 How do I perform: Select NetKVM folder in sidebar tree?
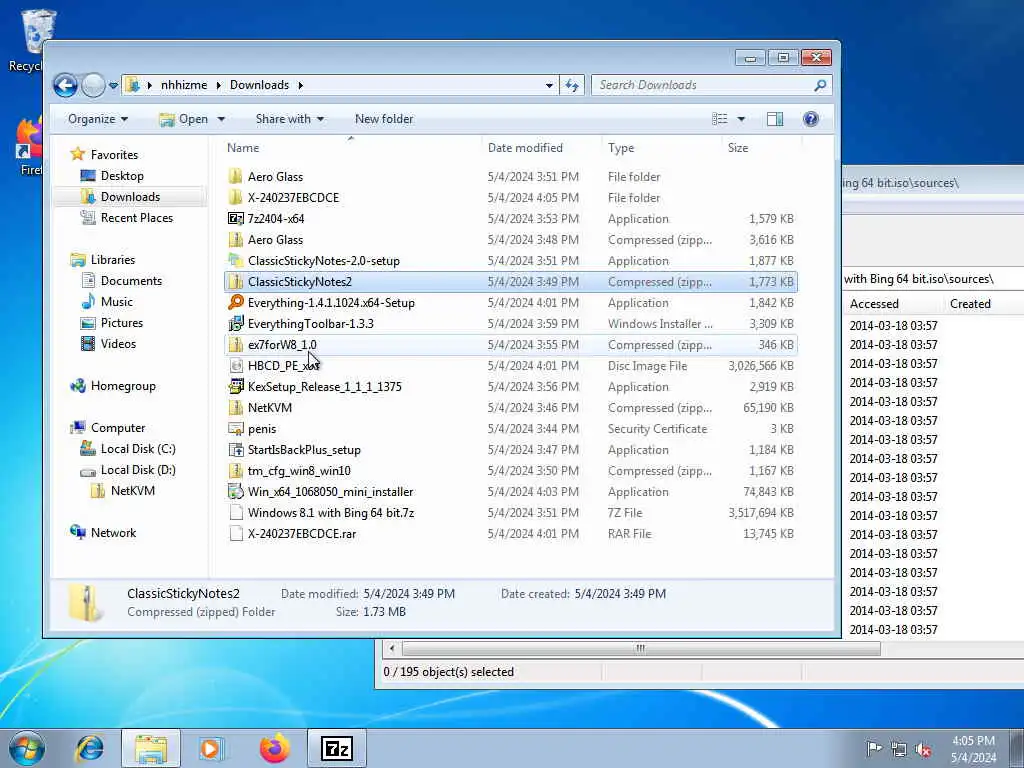133,490
